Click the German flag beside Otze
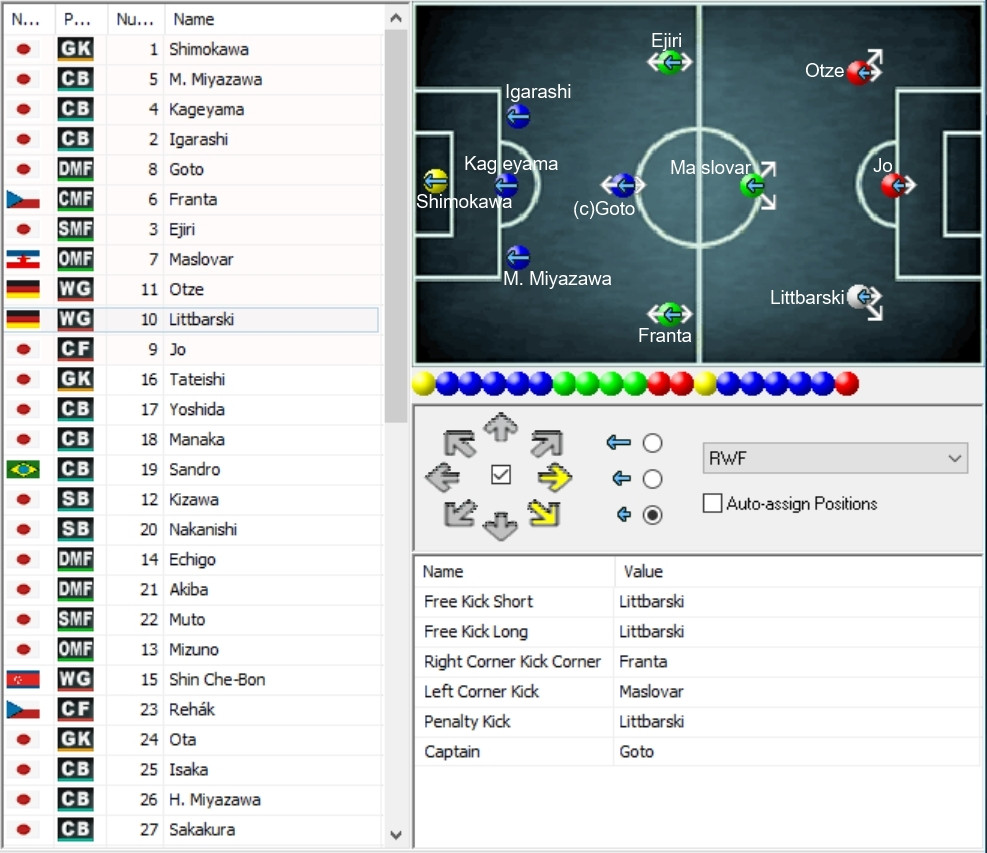Image resolution: width=987 pixels, height=853 pixels. click(23, 289)
